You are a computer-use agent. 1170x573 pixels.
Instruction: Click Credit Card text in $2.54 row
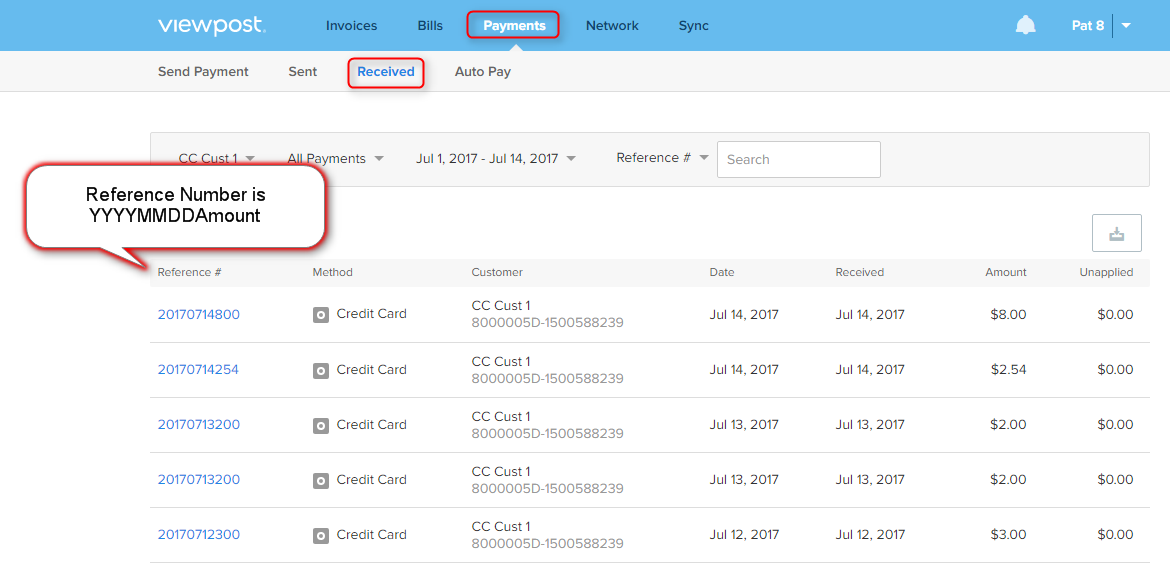pos(372,369)
